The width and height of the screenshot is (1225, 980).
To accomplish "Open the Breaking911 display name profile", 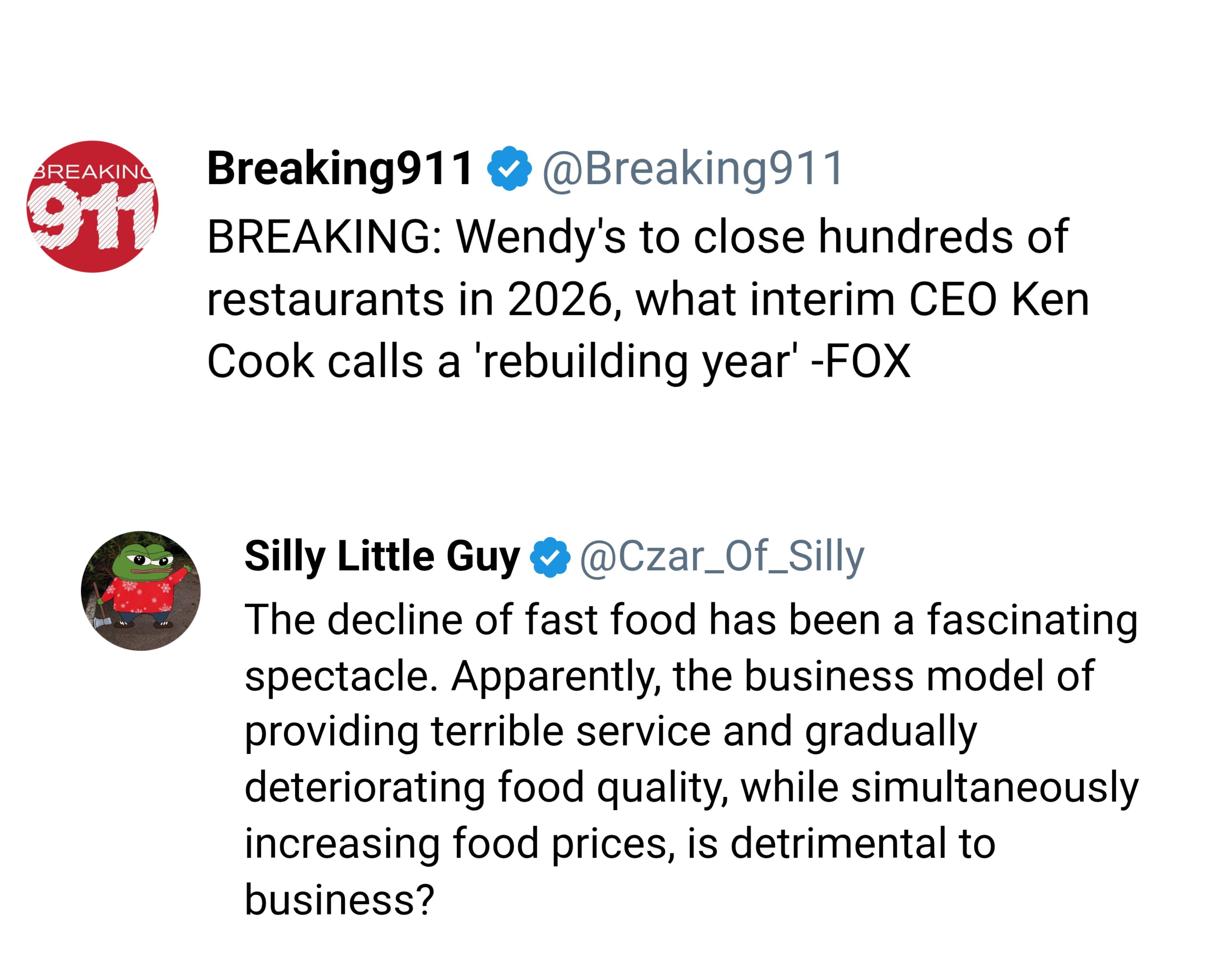I will 340,168.
